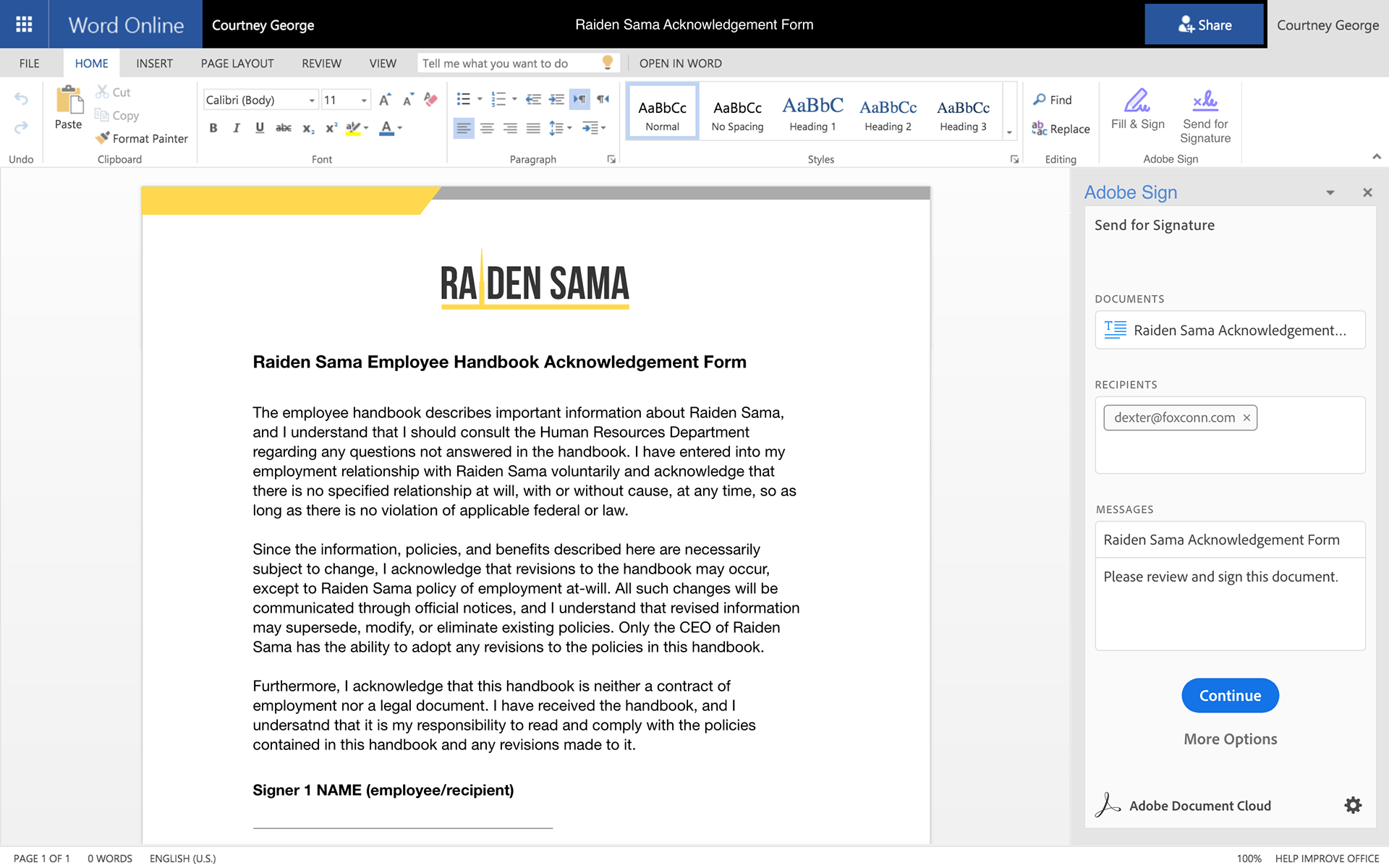Switch to the INSERT tab
1389x868 pixels.
[154, 63]
